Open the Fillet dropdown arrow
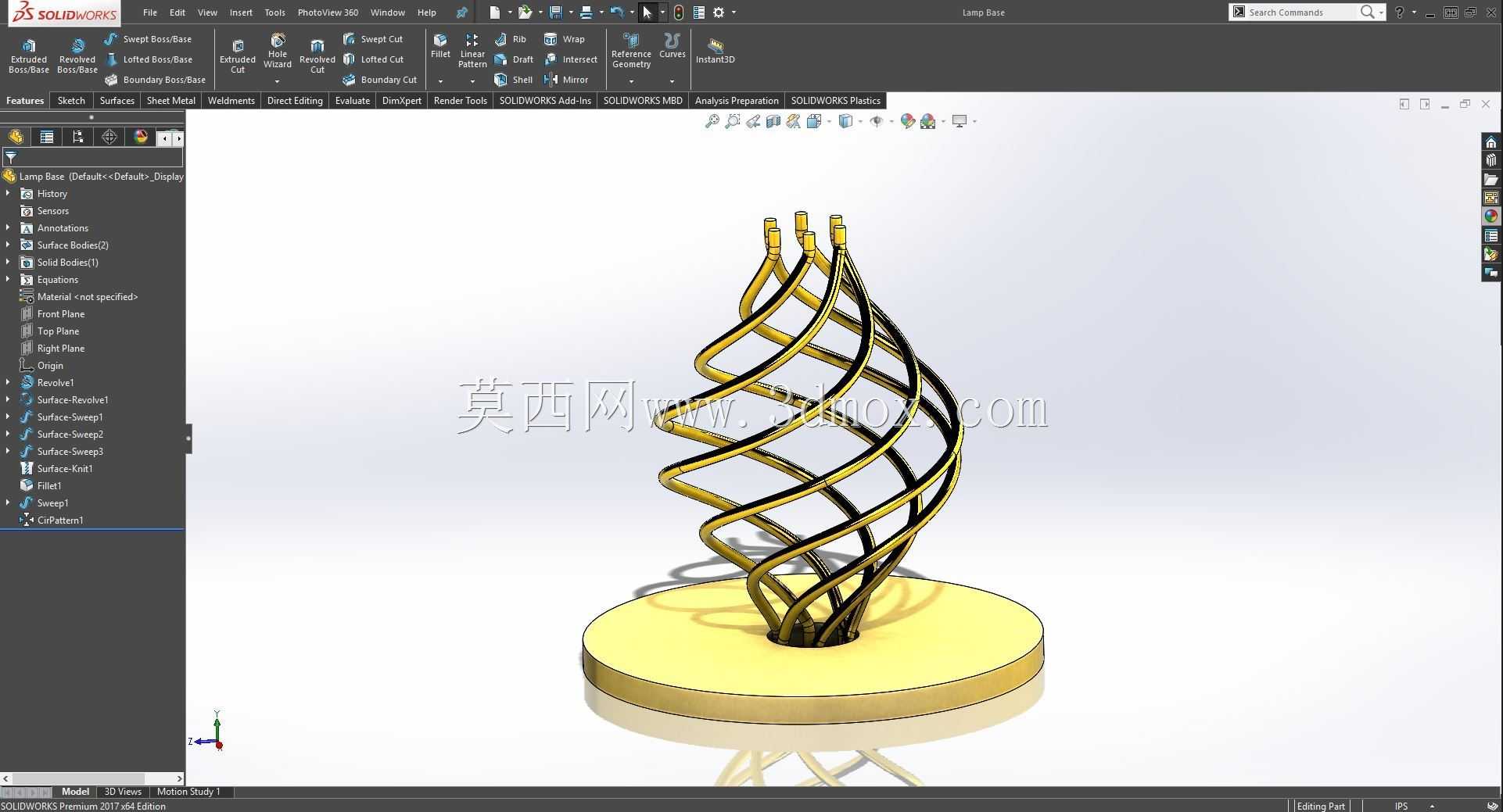 click(x=440, y=81)
